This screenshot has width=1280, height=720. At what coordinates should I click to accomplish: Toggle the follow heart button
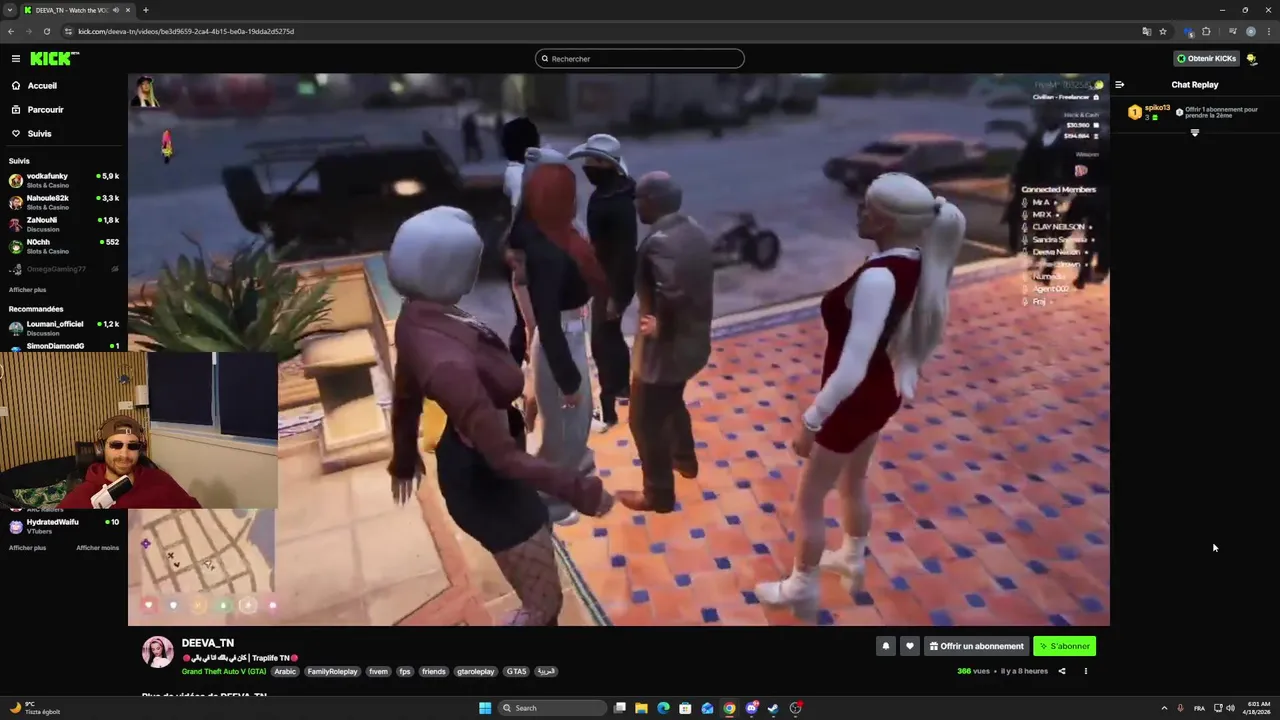(909, 646)
